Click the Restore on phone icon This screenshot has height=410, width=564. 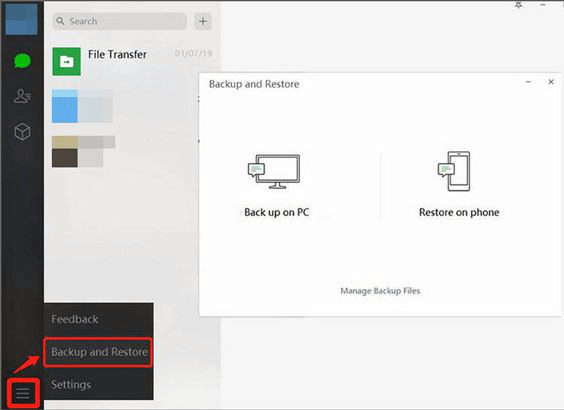454,172
